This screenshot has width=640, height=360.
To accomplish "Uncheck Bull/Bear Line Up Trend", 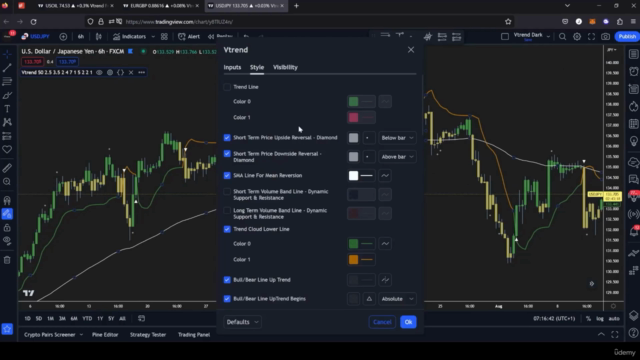I will coord(227,280).
